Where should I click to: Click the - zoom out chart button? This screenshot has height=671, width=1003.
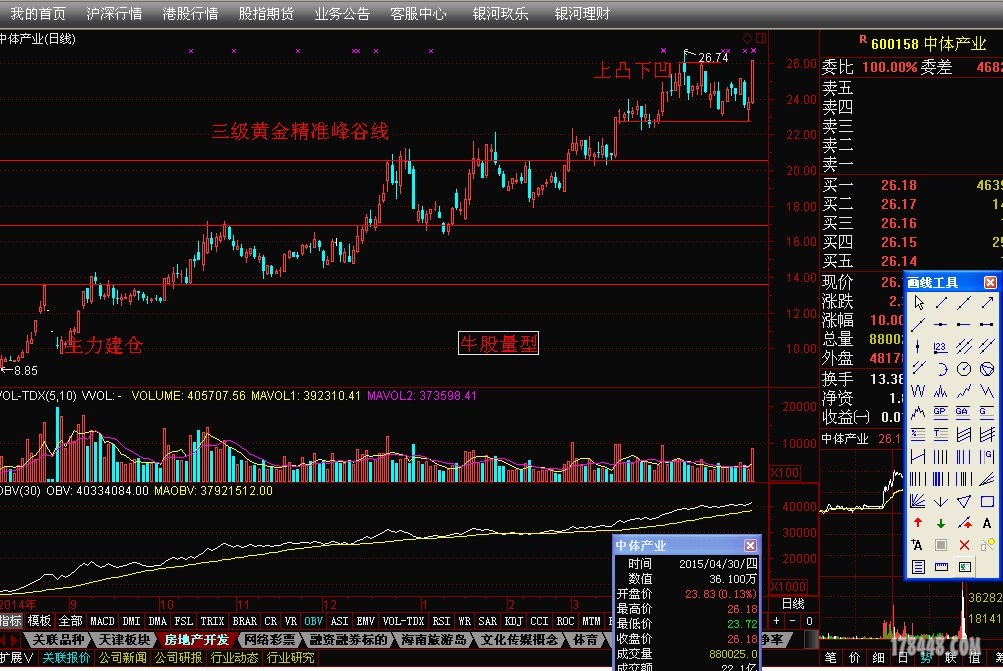tap(793, 620)
